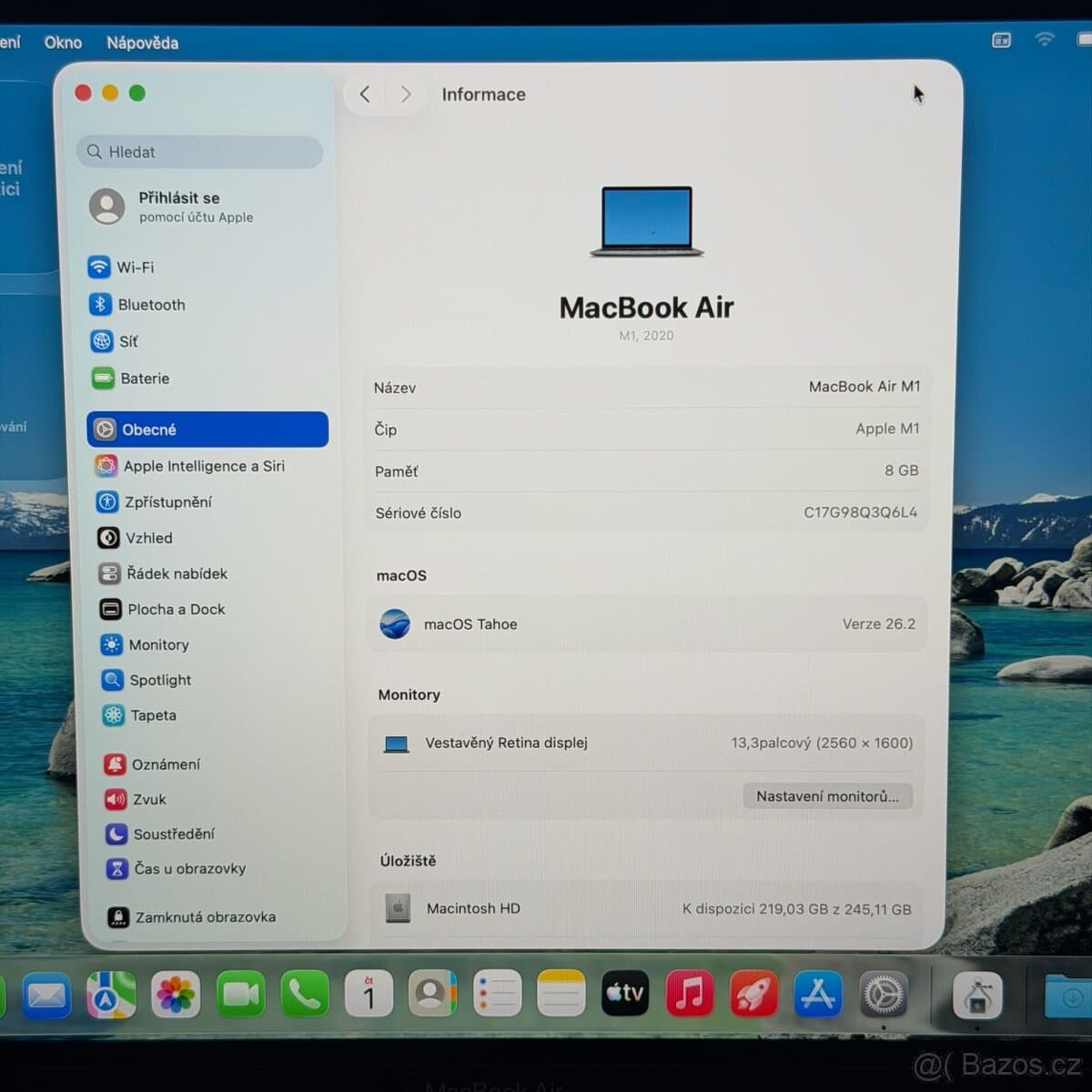Launch Music from the Dock

pos(690,993)
